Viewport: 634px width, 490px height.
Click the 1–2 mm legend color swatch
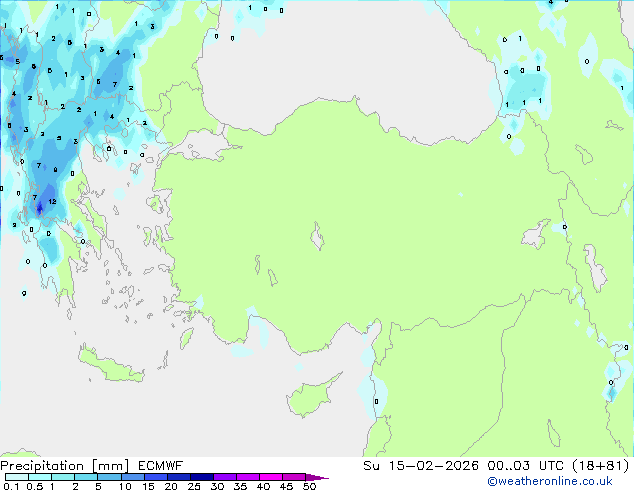63,477
